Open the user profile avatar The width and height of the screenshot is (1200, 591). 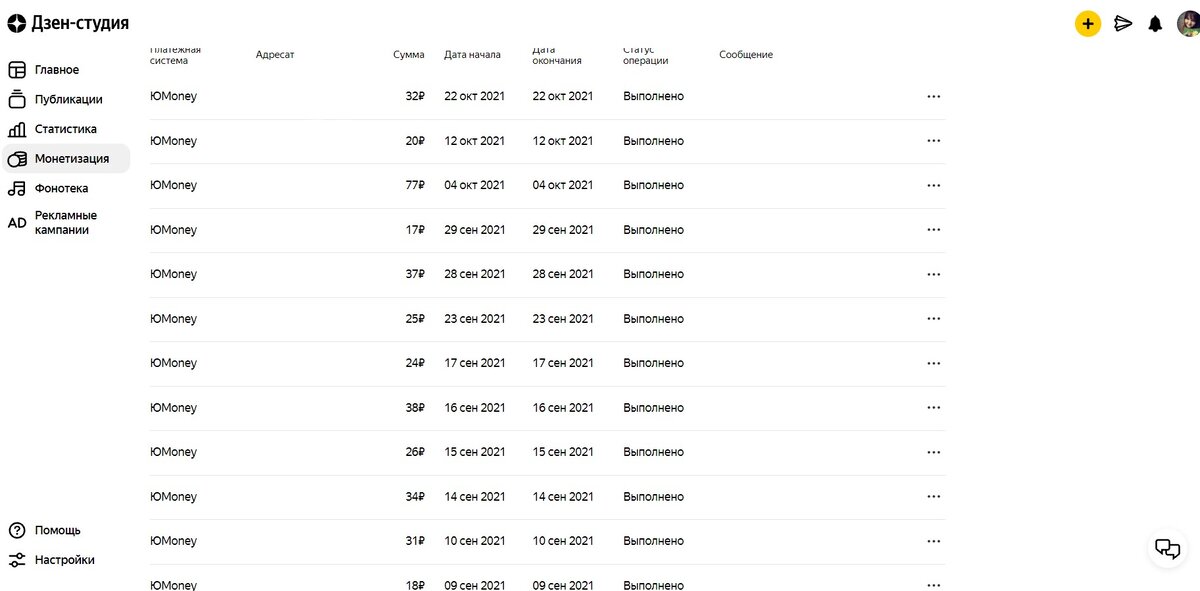click(x=1187, y=23)
